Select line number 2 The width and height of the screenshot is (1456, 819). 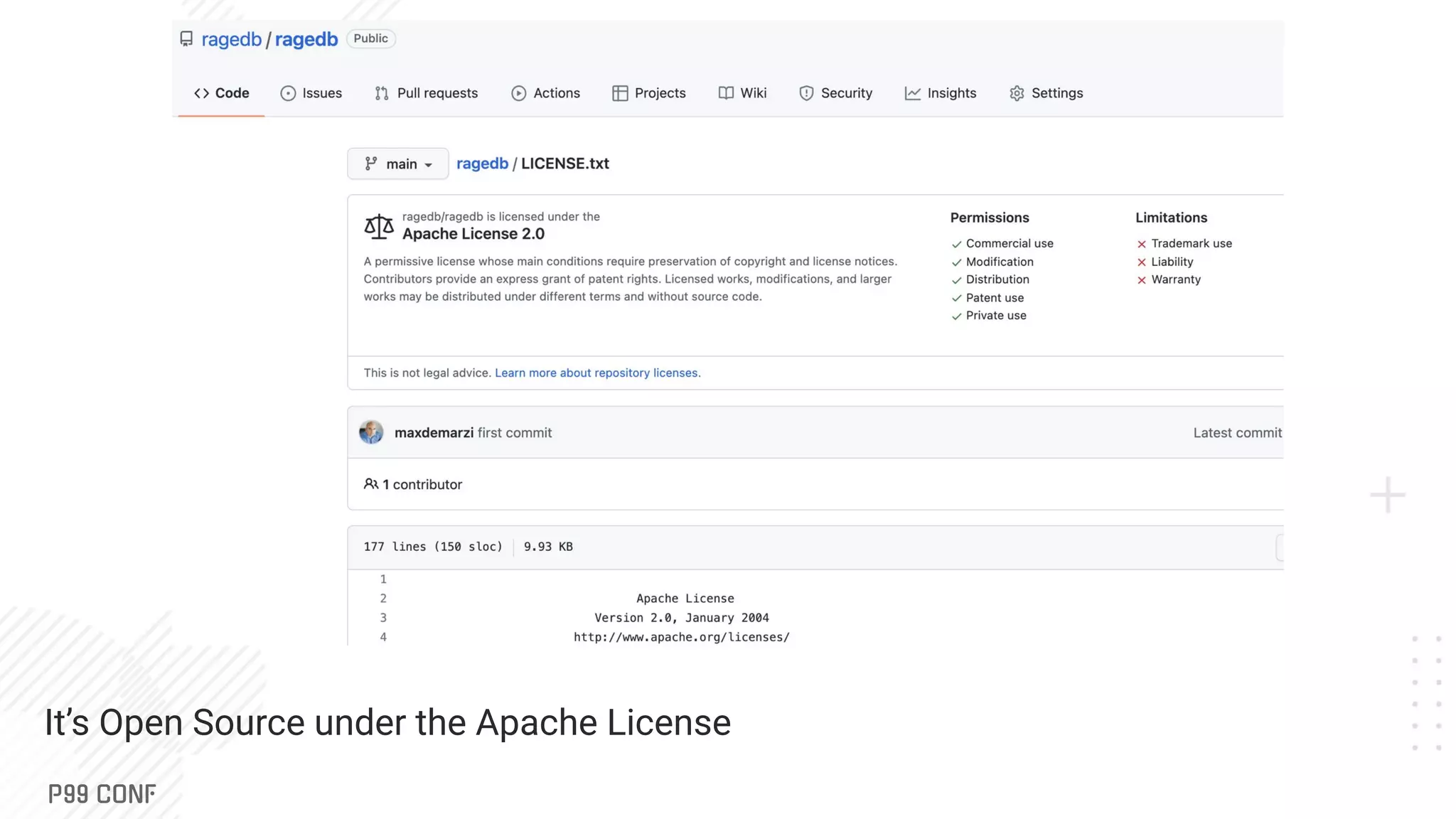(x=383, y=599)
